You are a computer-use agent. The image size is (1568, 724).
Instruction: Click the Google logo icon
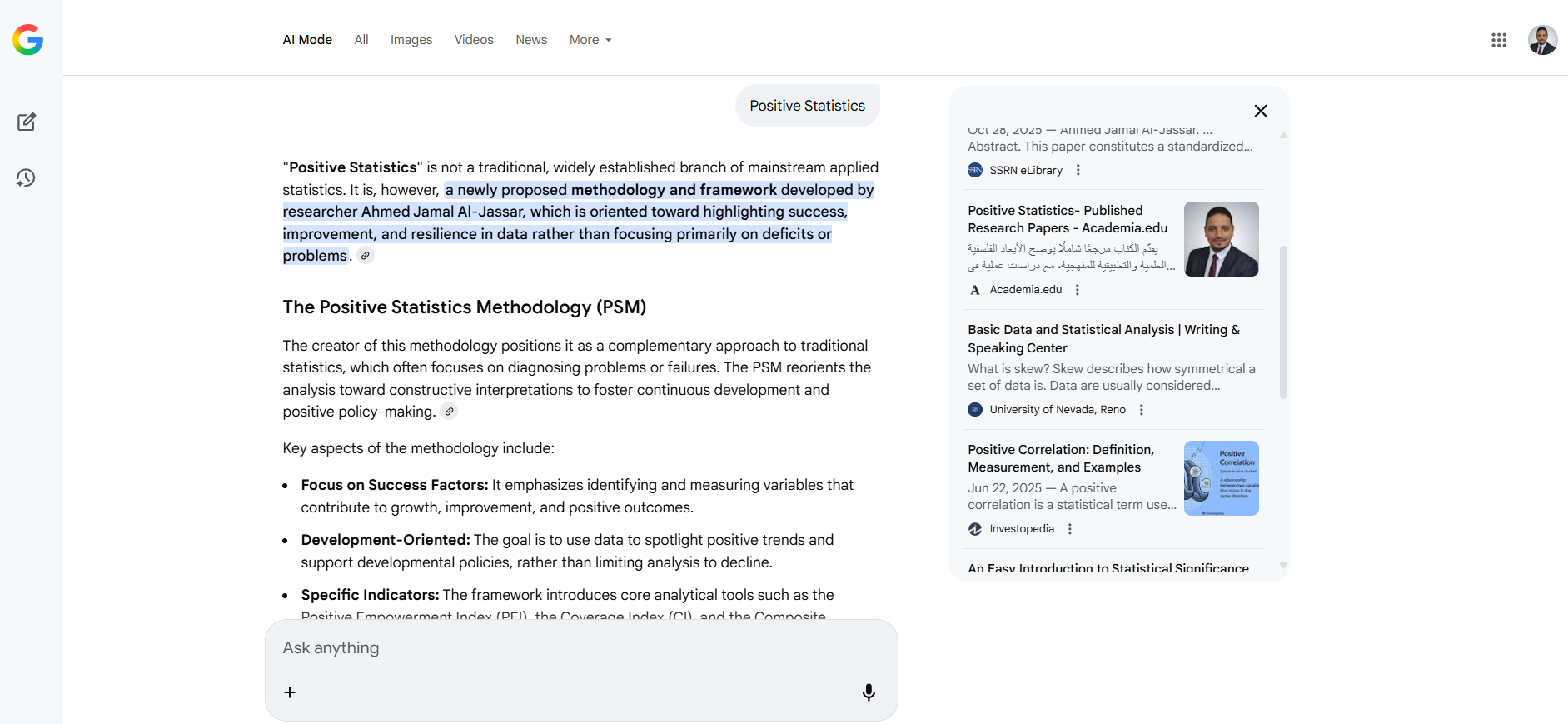[x=27, y=40]
